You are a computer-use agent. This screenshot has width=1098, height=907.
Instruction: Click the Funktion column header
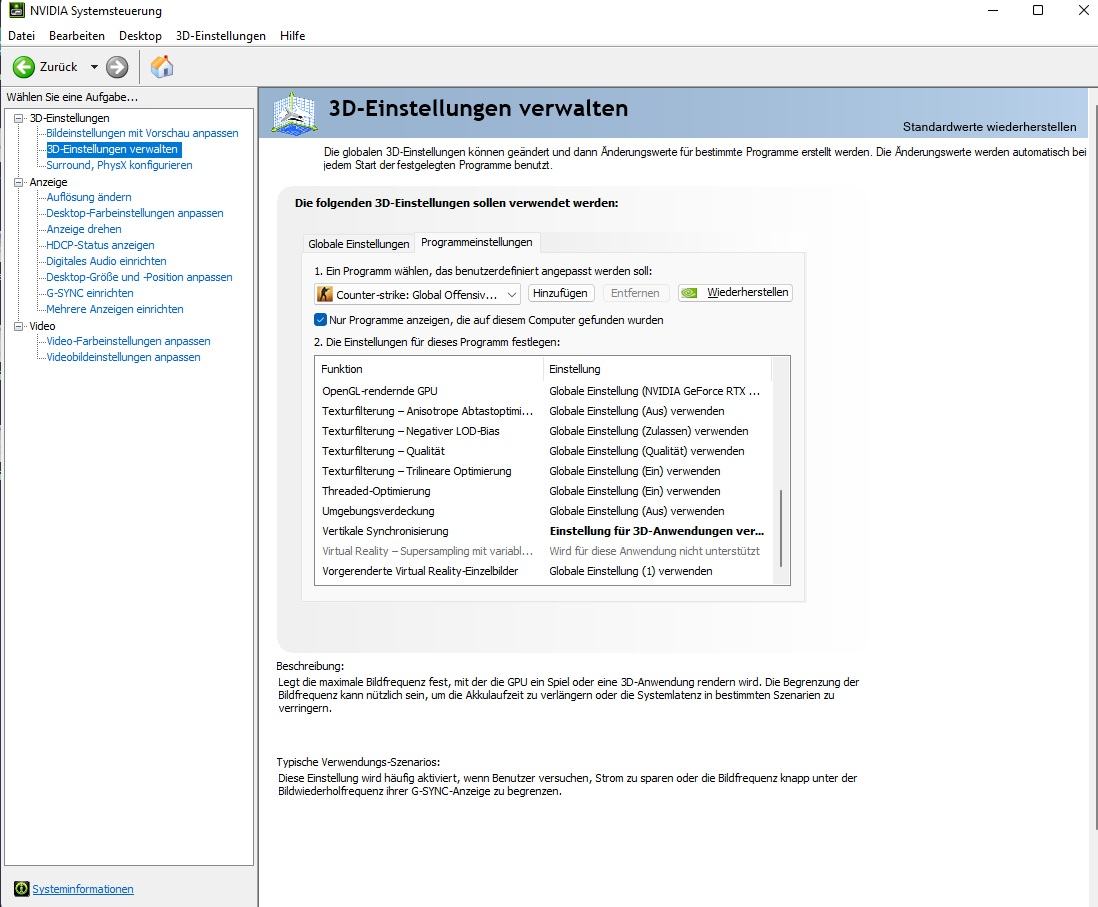click(x=429, y=369)
